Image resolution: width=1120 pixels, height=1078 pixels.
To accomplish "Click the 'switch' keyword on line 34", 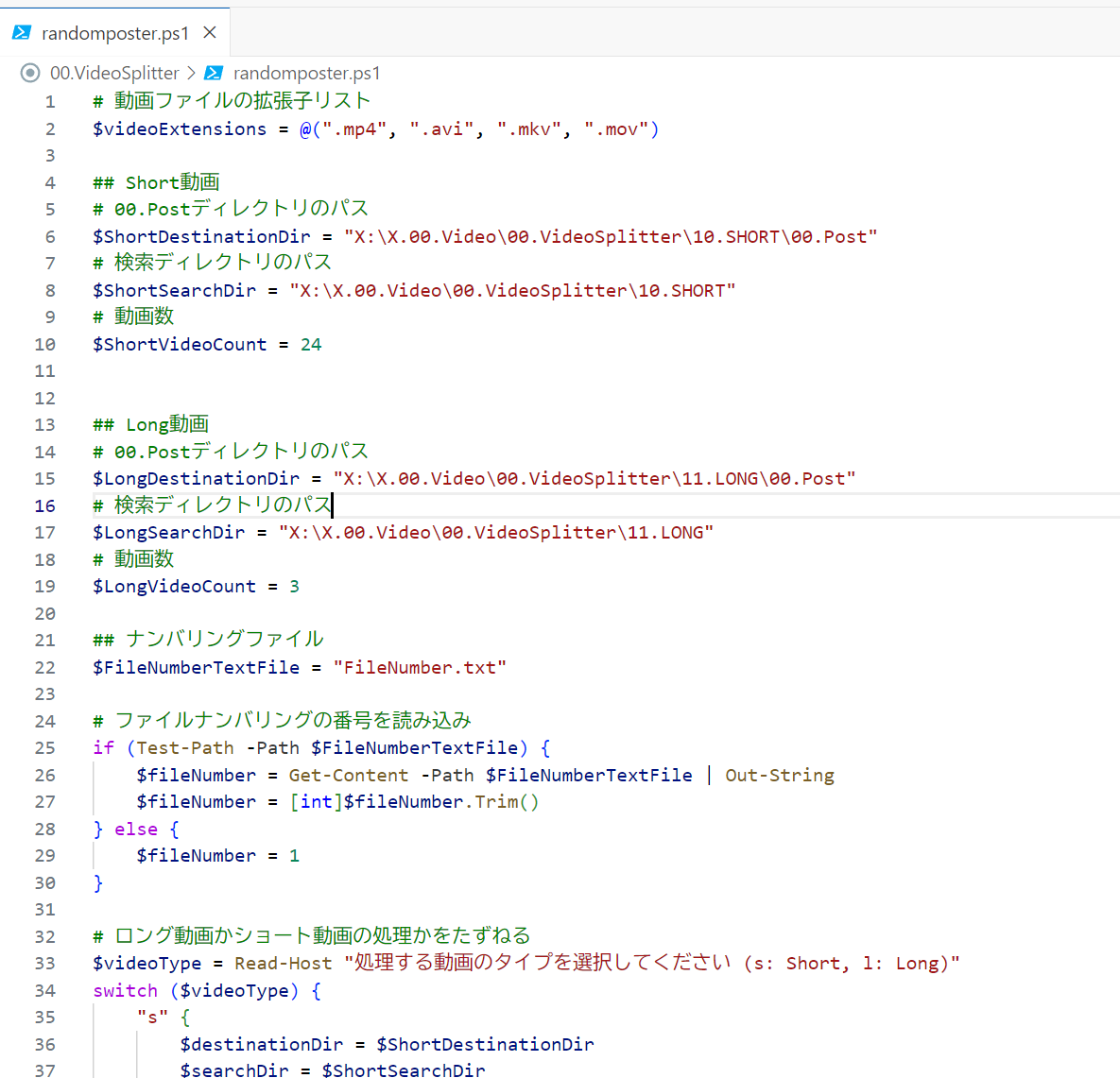I will pos(125,991).
